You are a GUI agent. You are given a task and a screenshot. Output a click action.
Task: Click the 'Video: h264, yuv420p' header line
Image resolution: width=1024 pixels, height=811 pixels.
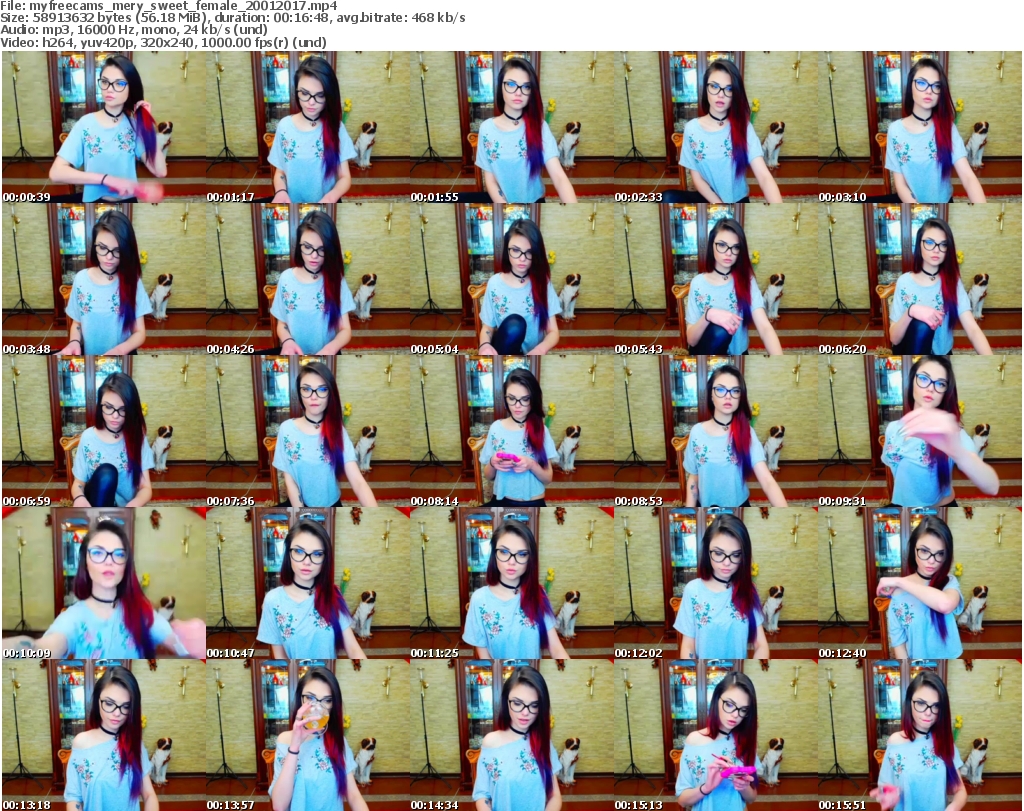(163, 42)
